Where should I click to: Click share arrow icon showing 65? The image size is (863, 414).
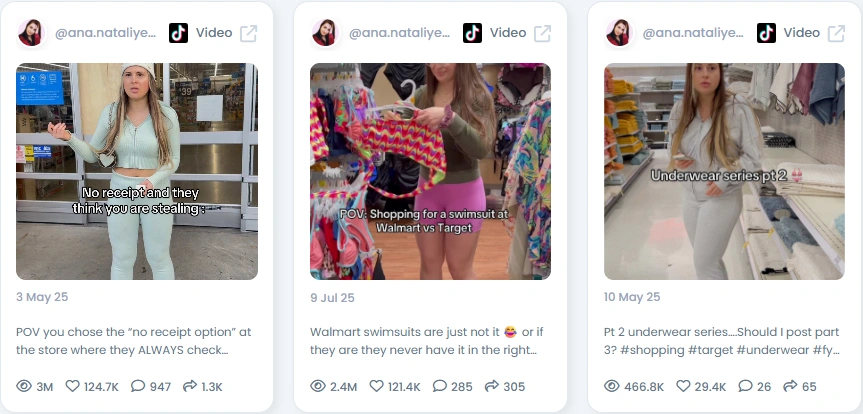[x=790, y=386]
